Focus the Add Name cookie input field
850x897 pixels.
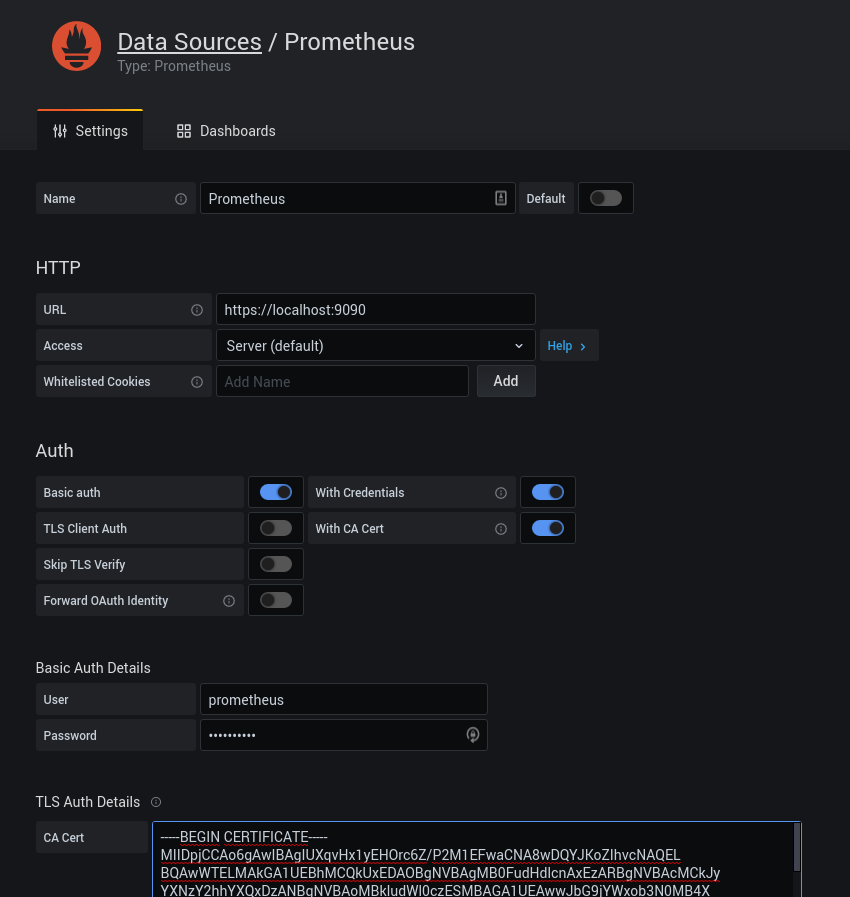(x=342, y=382)
